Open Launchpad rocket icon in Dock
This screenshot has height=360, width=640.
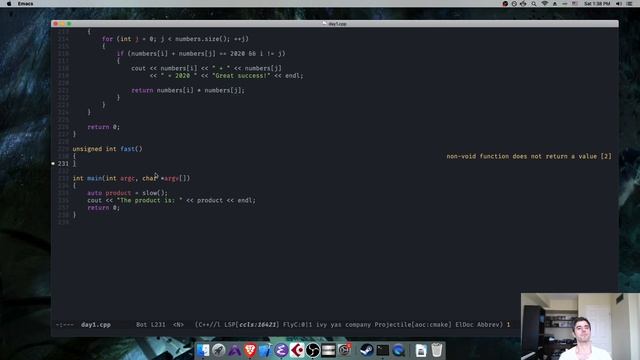[219, 350]
